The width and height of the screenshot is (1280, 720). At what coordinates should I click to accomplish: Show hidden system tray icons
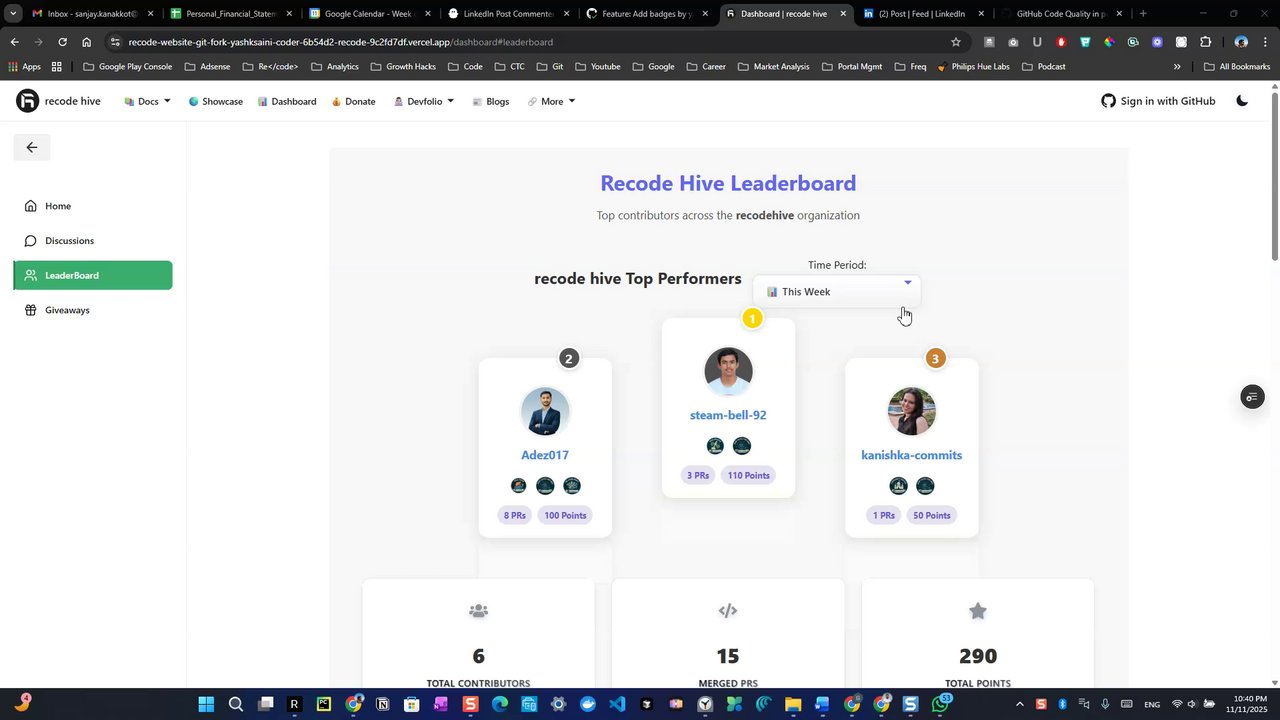tap(1019, 705)
